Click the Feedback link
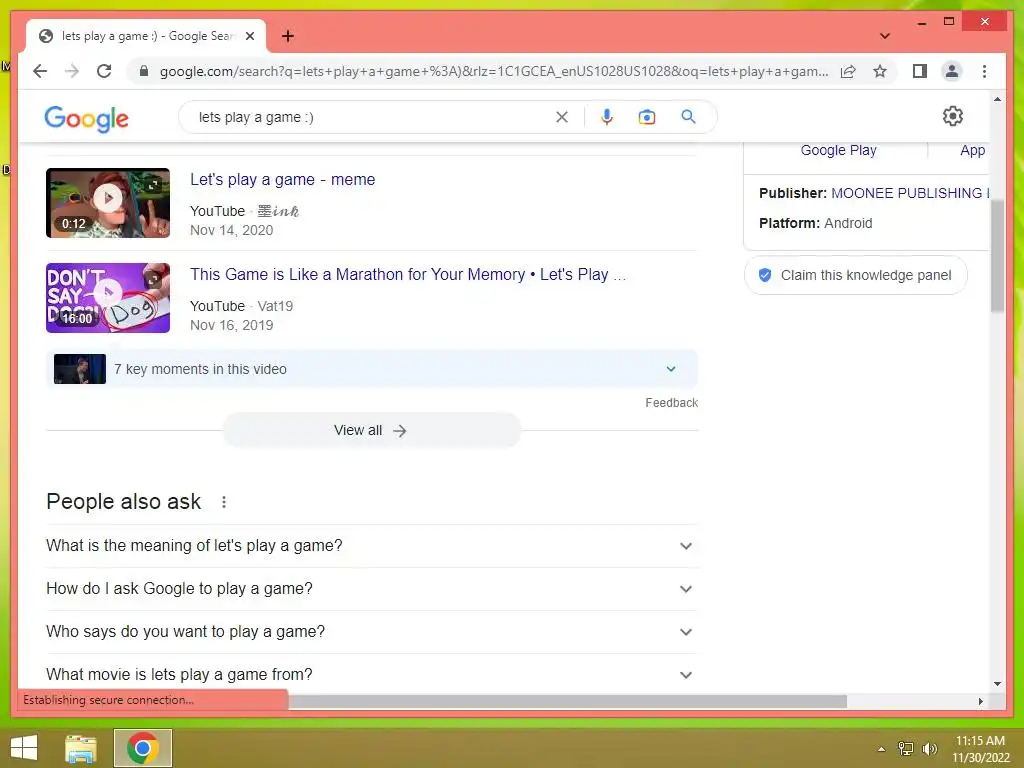Image resolution: width=1024 pixels, height=768 pixels. click(671, 403)
